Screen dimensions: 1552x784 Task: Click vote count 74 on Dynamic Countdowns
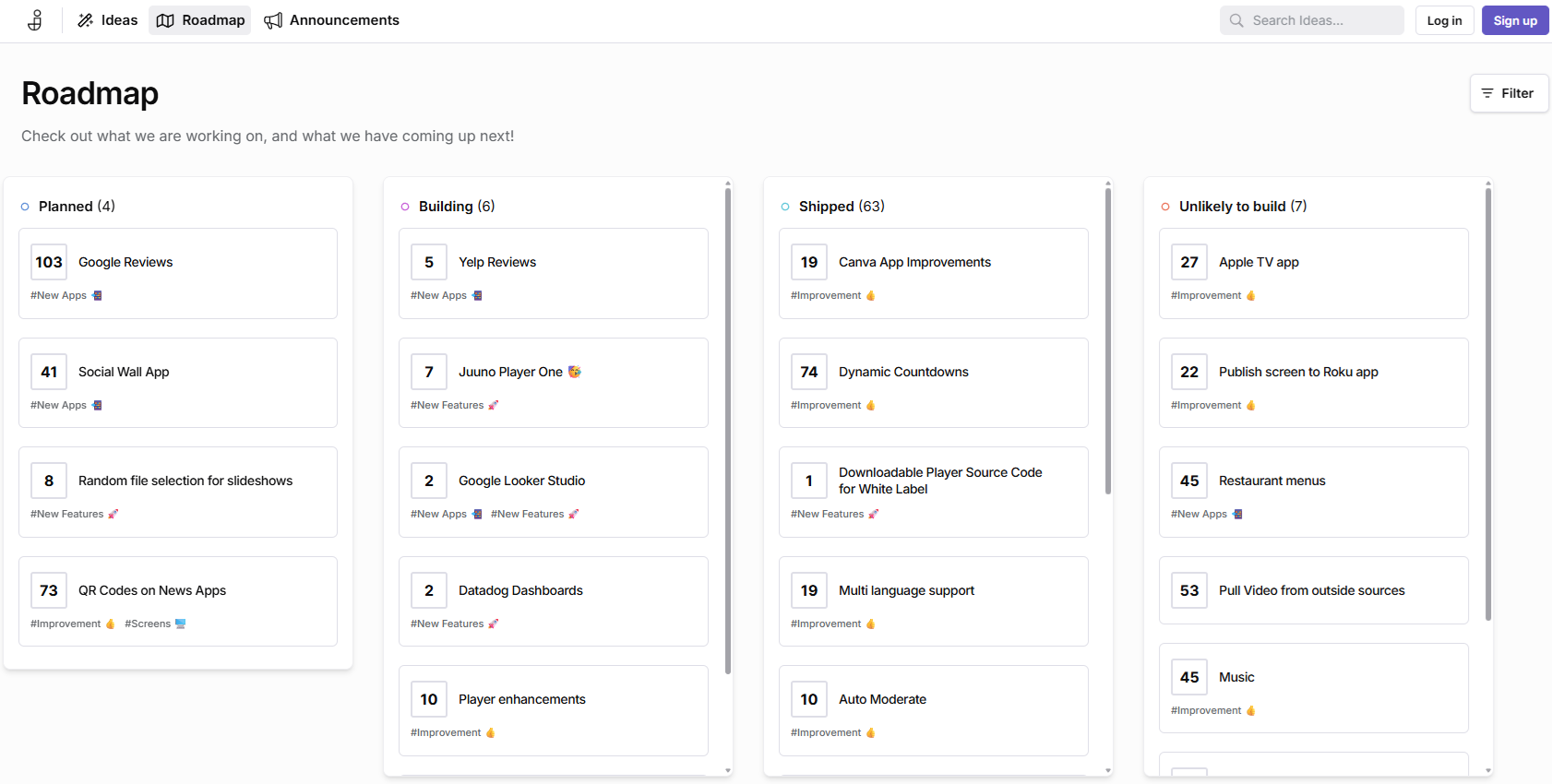[x=809, y=372]
